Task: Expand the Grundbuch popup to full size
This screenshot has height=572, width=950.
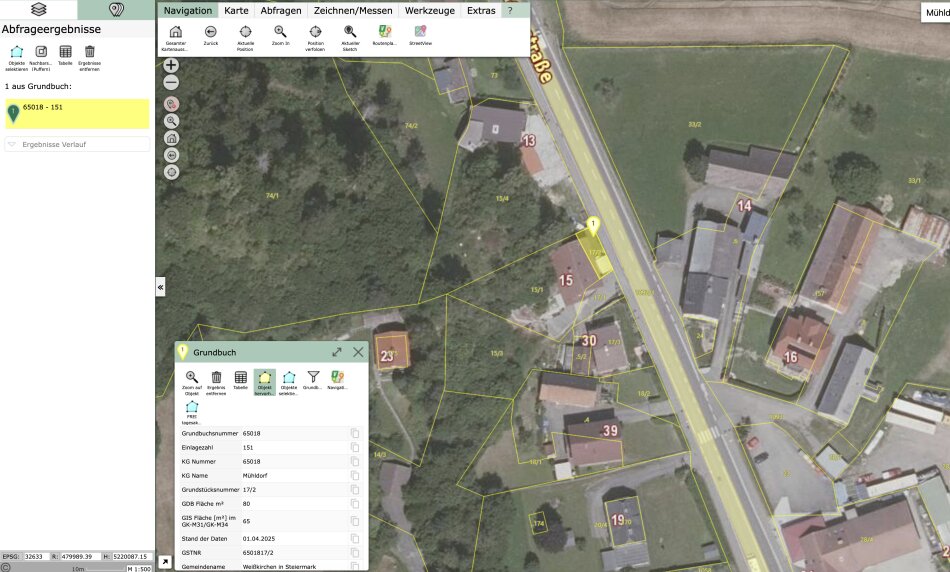Action: [x=337, y=352]
